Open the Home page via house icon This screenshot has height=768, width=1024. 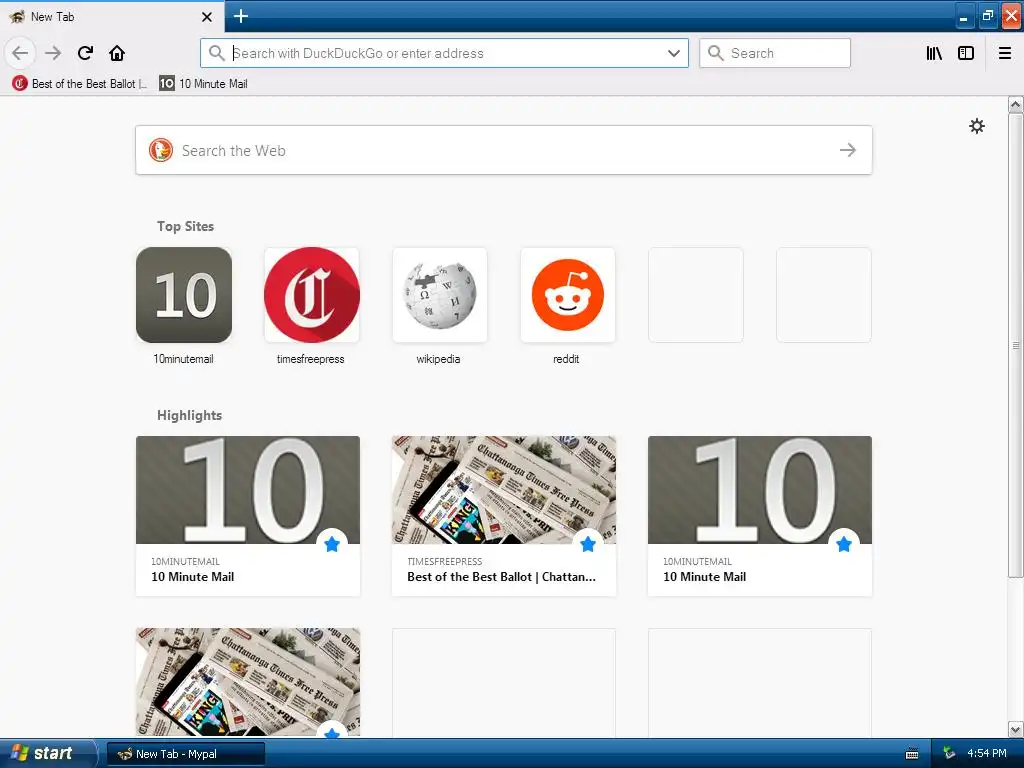(x=117, y=53)
